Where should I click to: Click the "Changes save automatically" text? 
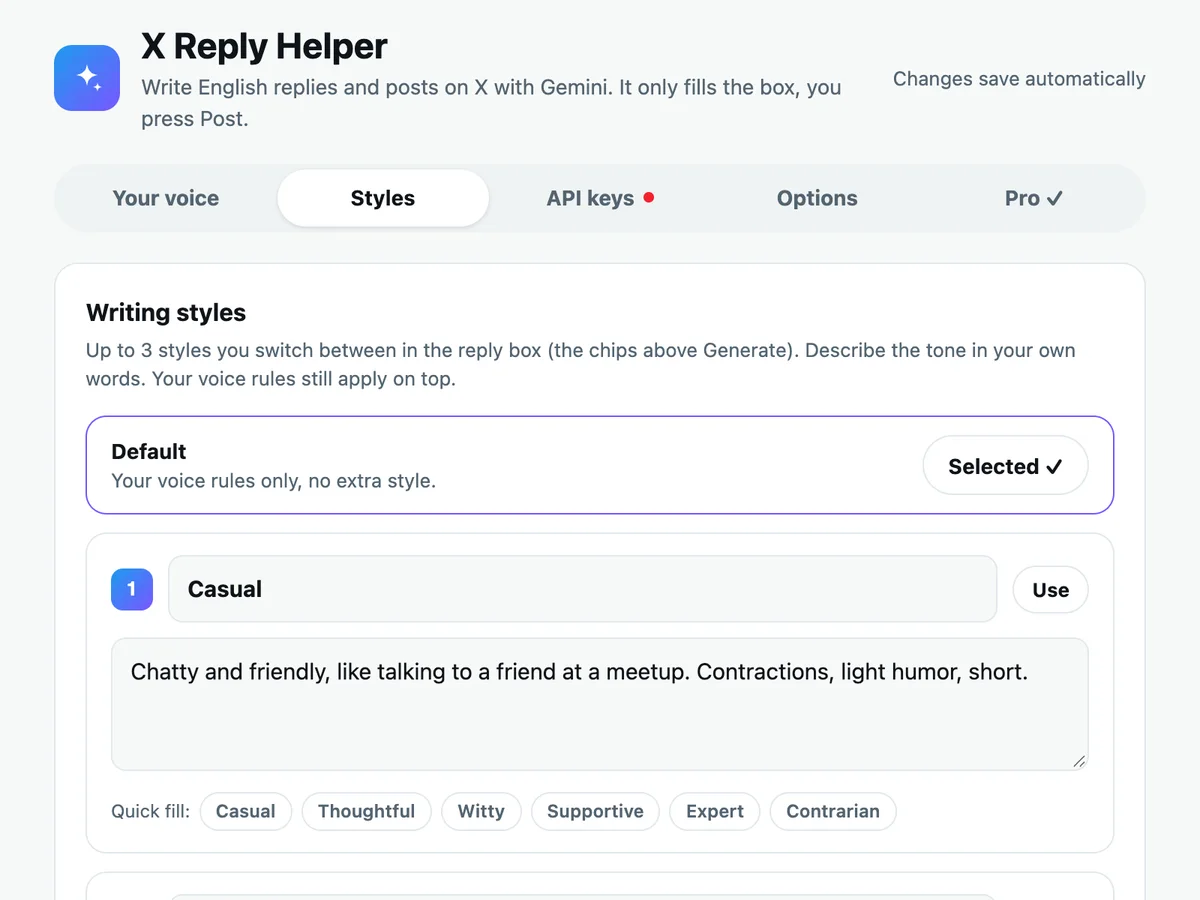point(1019,79)
